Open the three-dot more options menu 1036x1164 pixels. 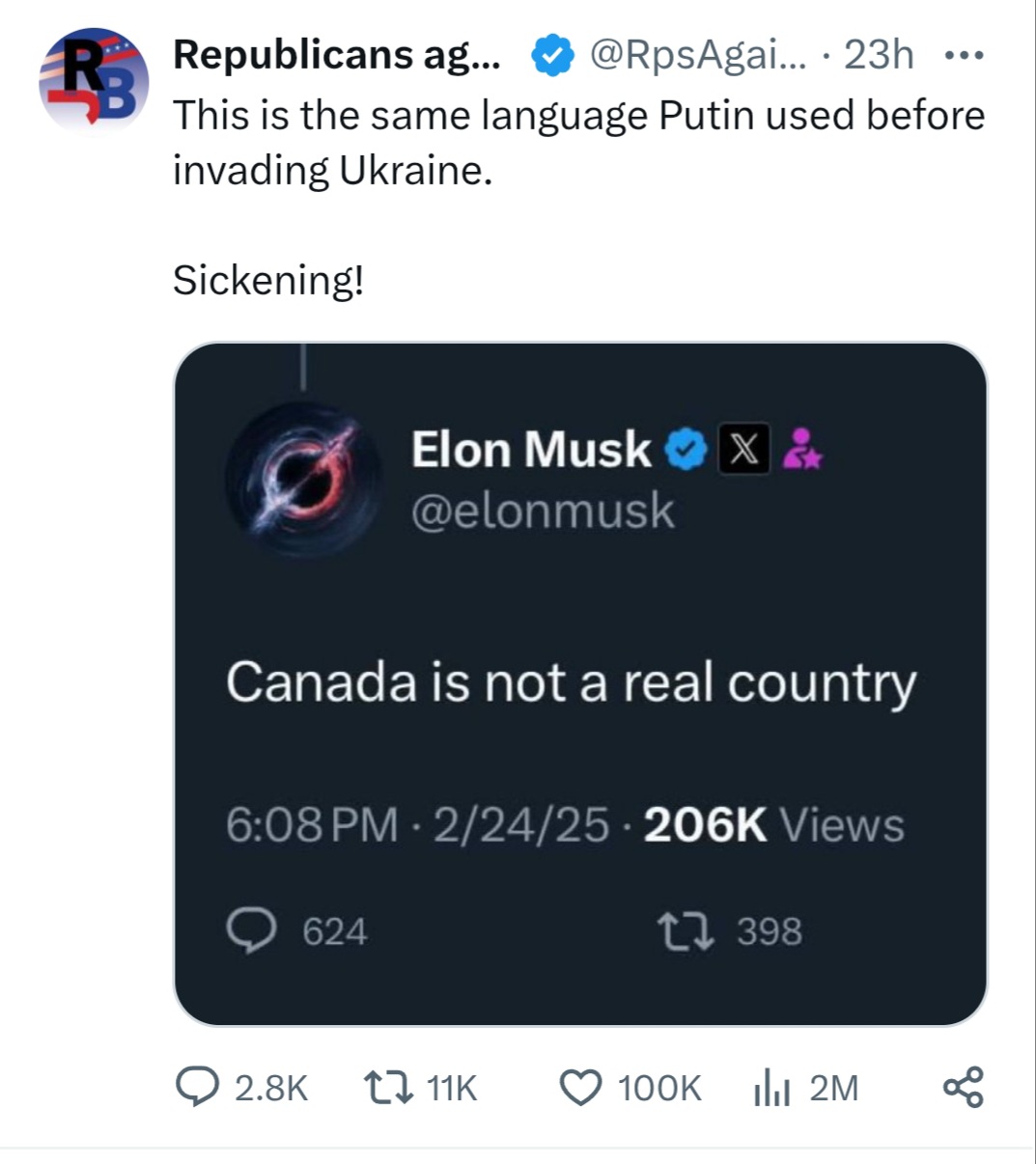[x=963, y=56]
